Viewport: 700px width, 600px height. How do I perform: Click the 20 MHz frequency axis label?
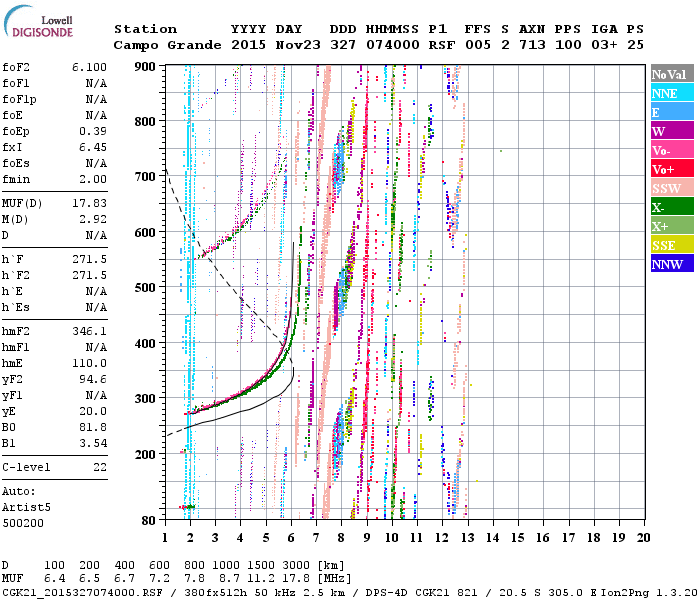643,538
